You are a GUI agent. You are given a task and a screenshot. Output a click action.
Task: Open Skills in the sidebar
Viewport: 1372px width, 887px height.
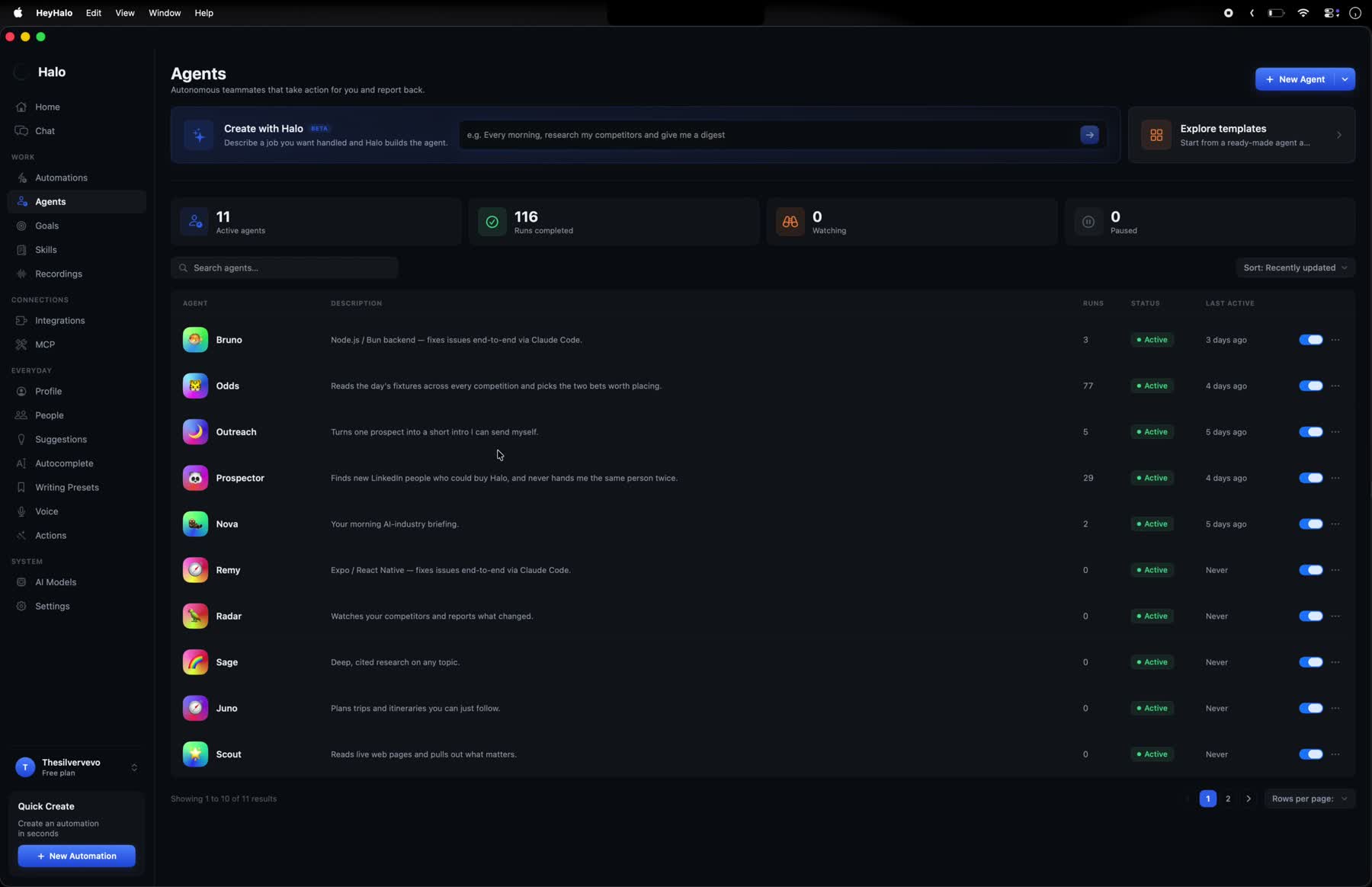pos(76,250)
